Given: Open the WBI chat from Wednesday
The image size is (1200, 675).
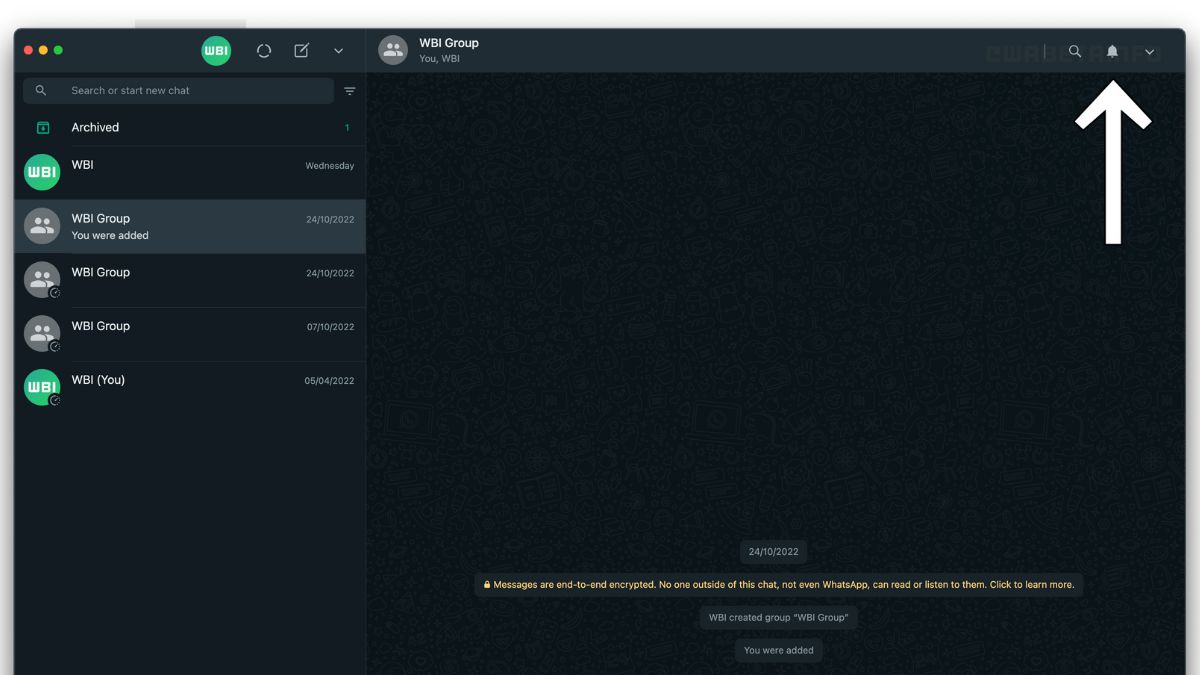Looking at the screenshot, I should (190, 173).
